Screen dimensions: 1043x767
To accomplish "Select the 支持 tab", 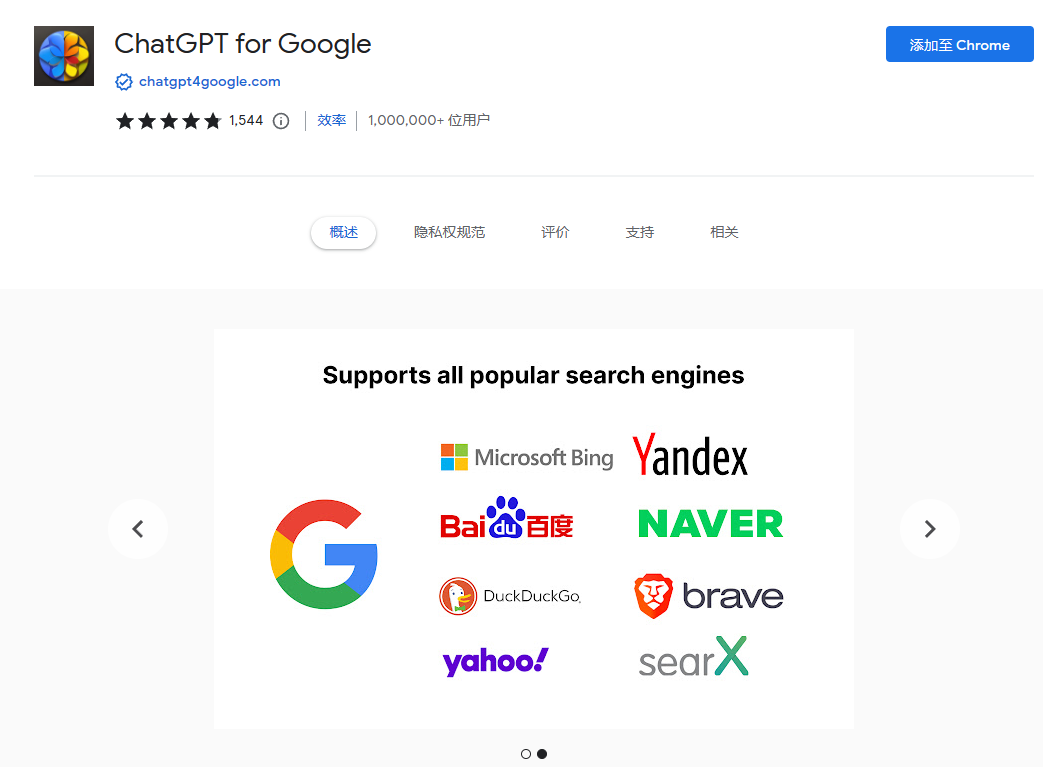I will click(x=639, y=231).
